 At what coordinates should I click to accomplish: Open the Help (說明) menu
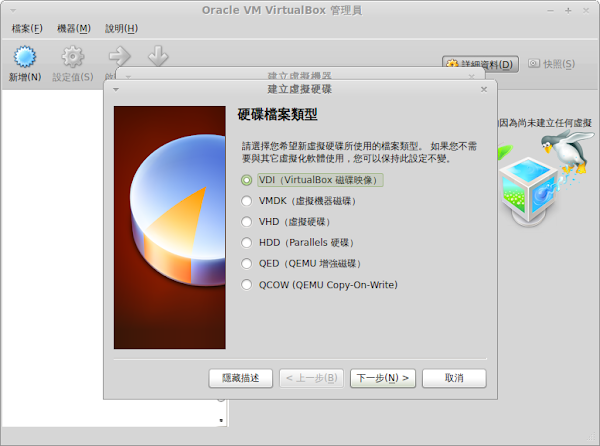pos(121,28)
